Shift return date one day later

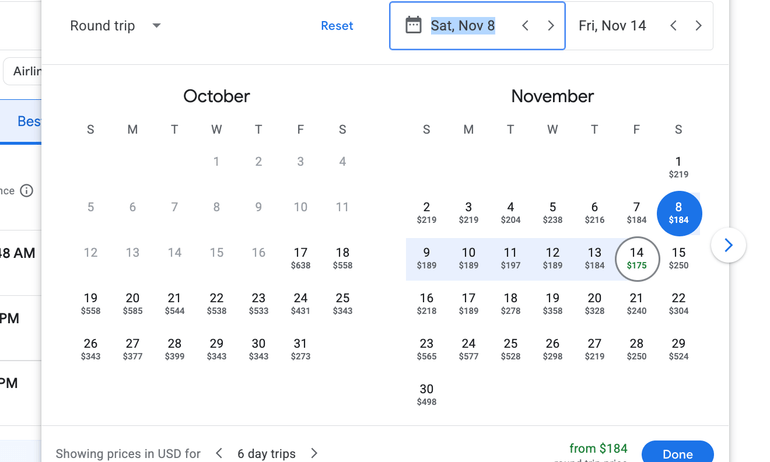coord(698,26)
